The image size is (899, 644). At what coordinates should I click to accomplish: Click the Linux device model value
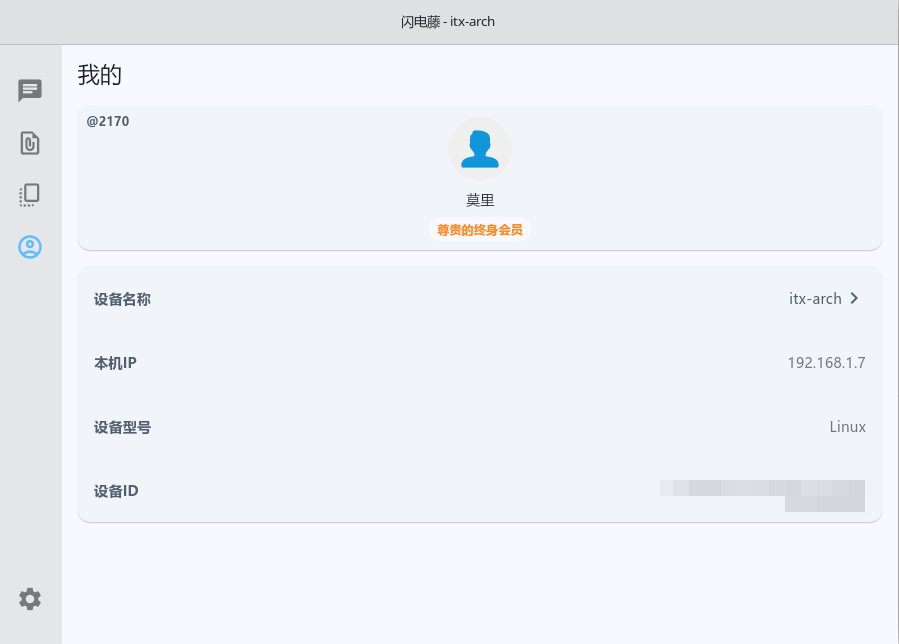[847, 427]
